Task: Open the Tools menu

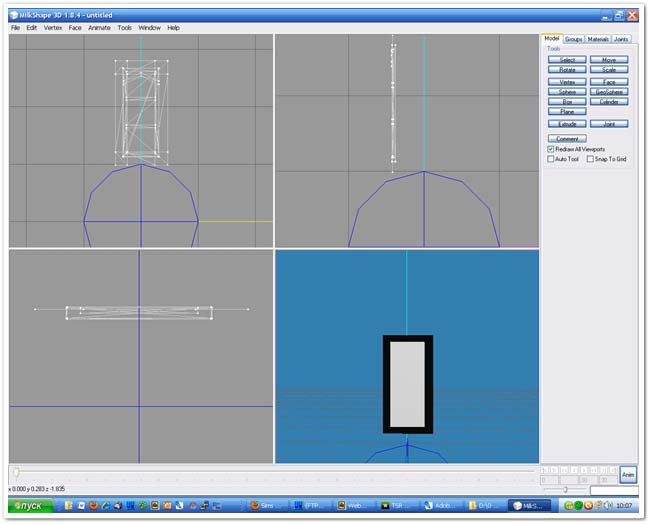Action: pyautogui.click(x=124, y=28)
